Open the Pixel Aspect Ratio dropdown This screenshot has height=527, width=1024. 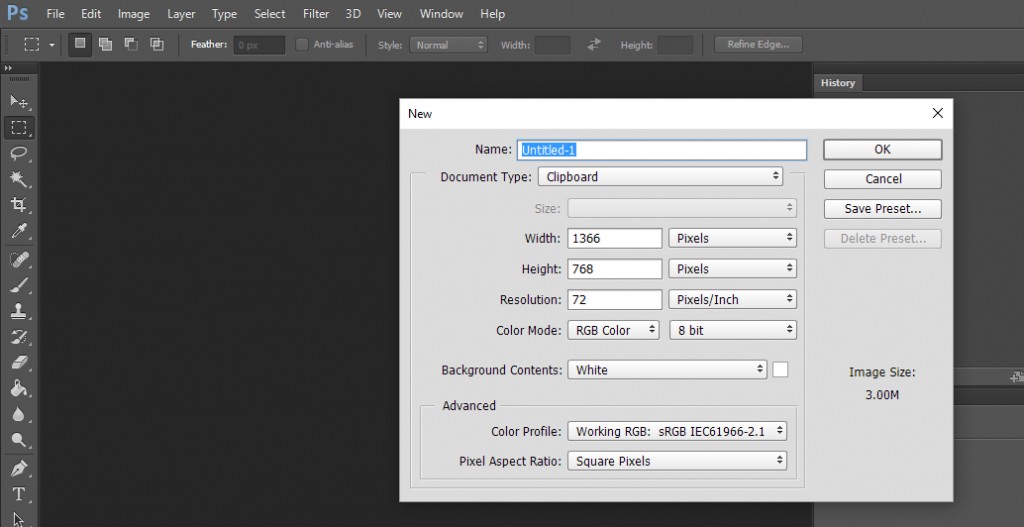tap(677, 461)
